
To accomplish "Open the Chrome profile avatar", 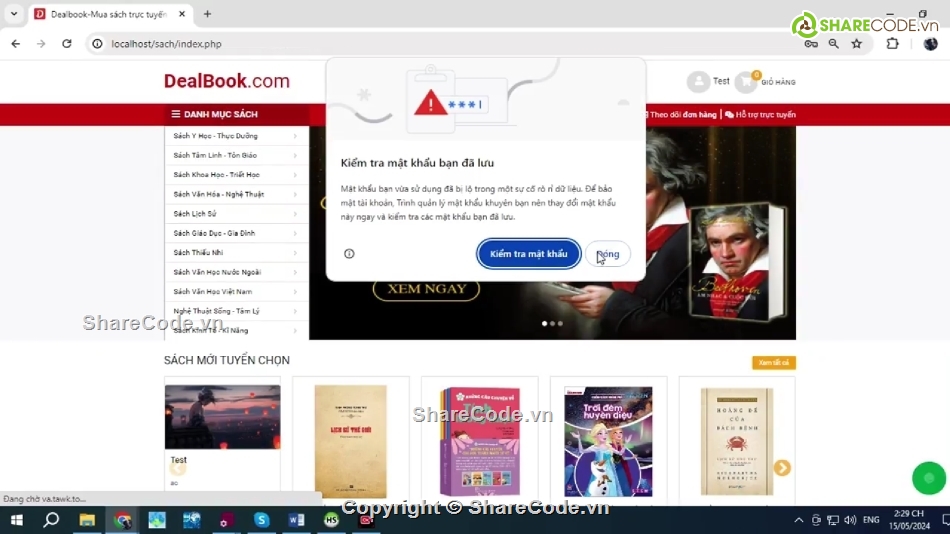I will [931, 44].
